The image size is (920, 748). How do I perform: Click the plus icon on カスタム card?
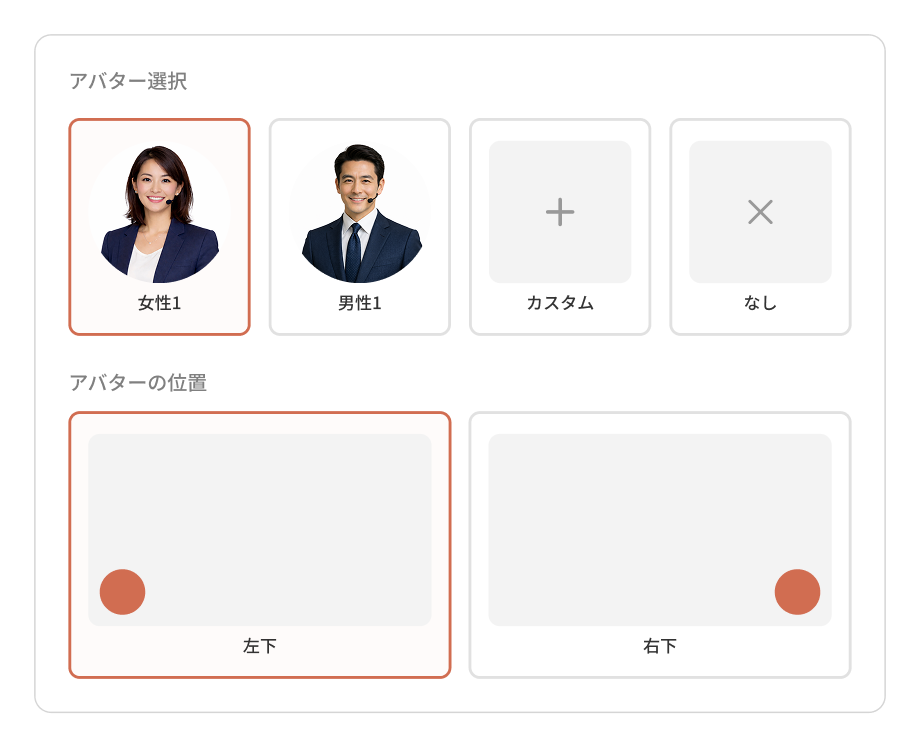tap(559, 211)
